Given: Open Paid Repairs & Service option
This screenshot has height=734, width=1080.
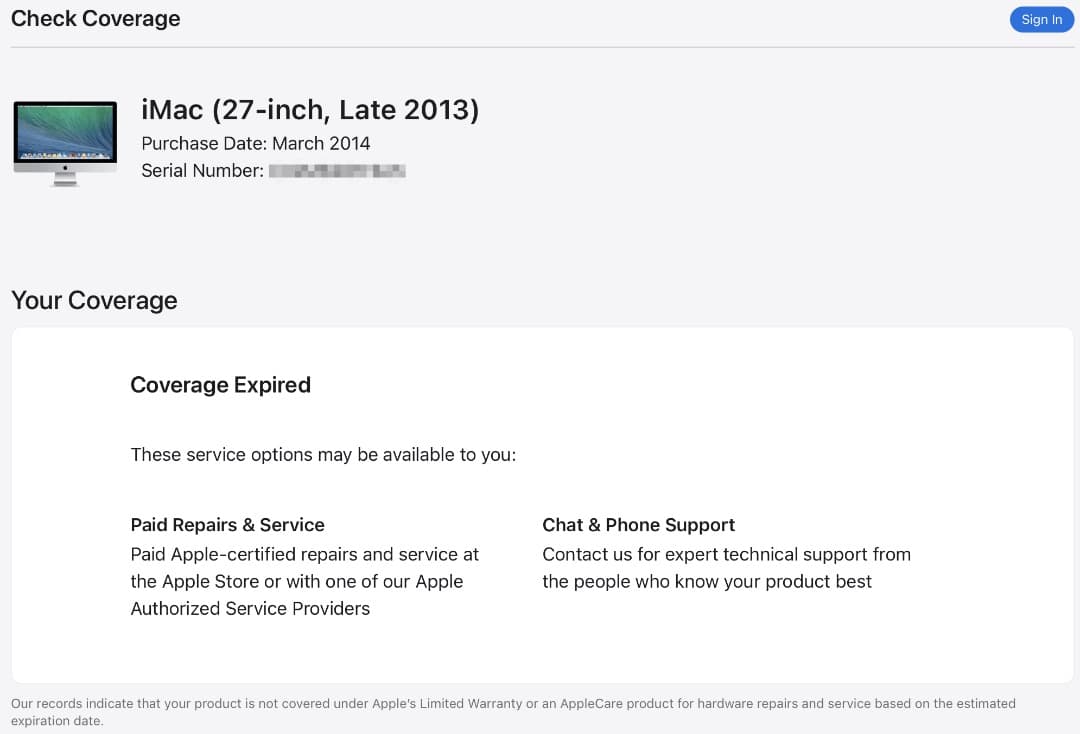Looking at the screenshot, I should tap(227, 524).
